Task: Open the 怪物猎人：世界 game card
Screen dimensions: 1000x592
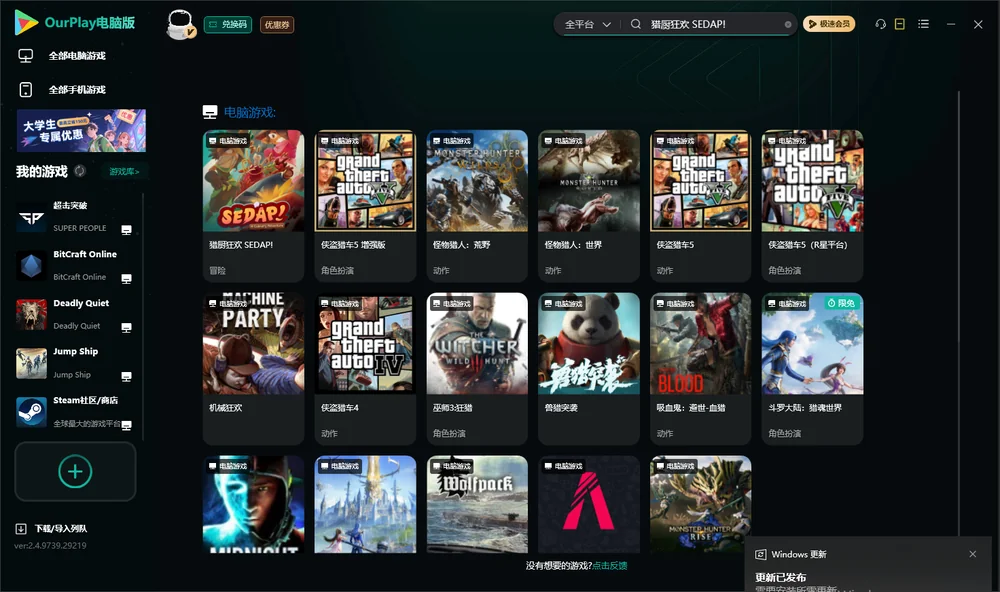Action: (x=589, y=205)
